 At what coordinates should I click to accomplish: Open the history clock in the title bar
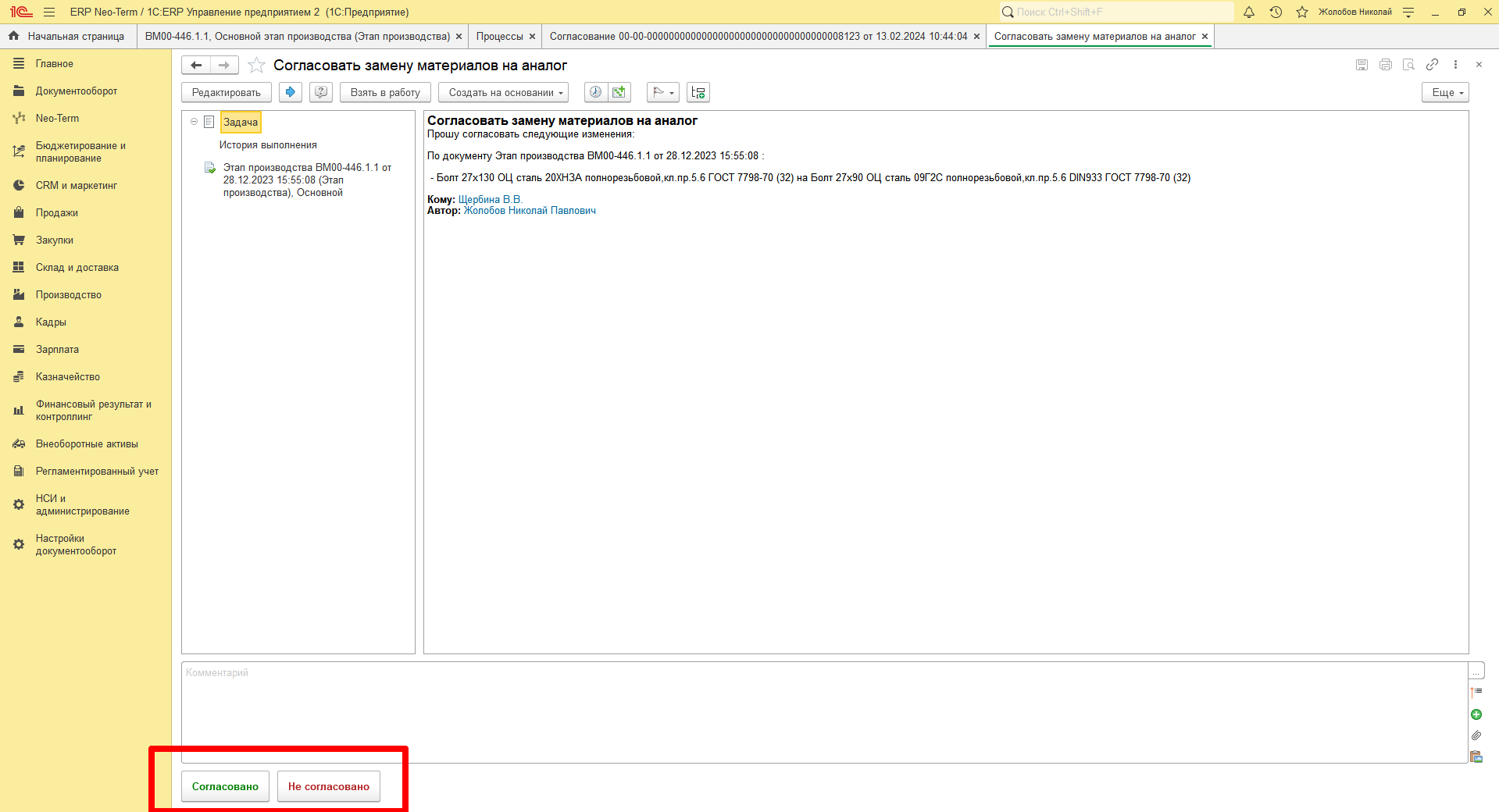[x=1276, y=12]
